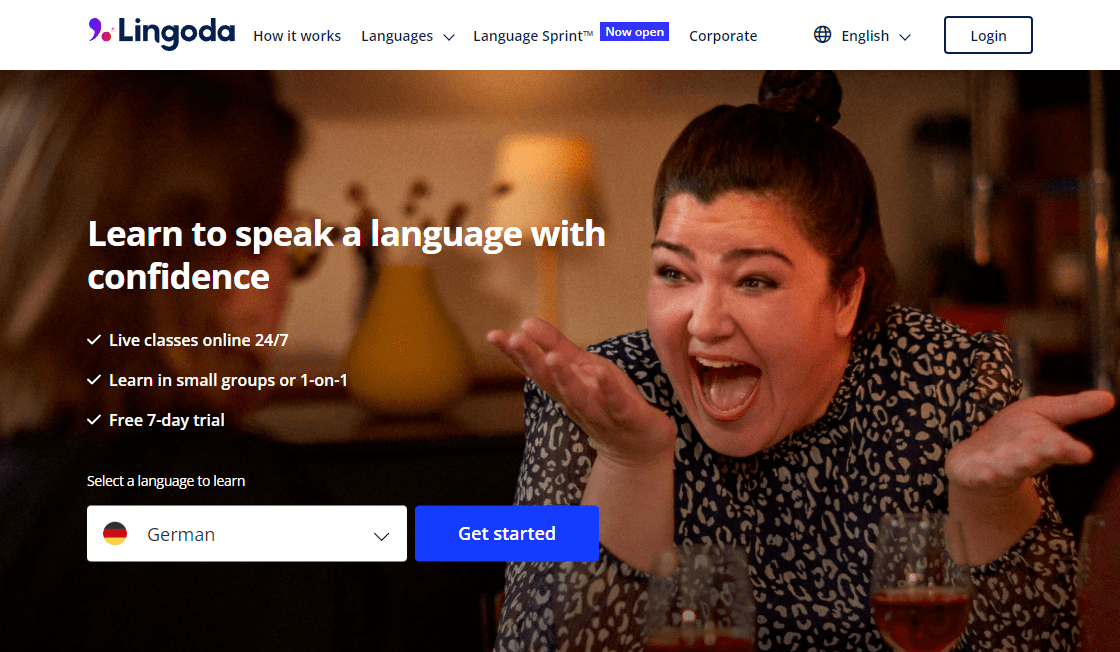1120x652 pixels.
Task: Click the globe language icon
Action: [x=822, y=34]
